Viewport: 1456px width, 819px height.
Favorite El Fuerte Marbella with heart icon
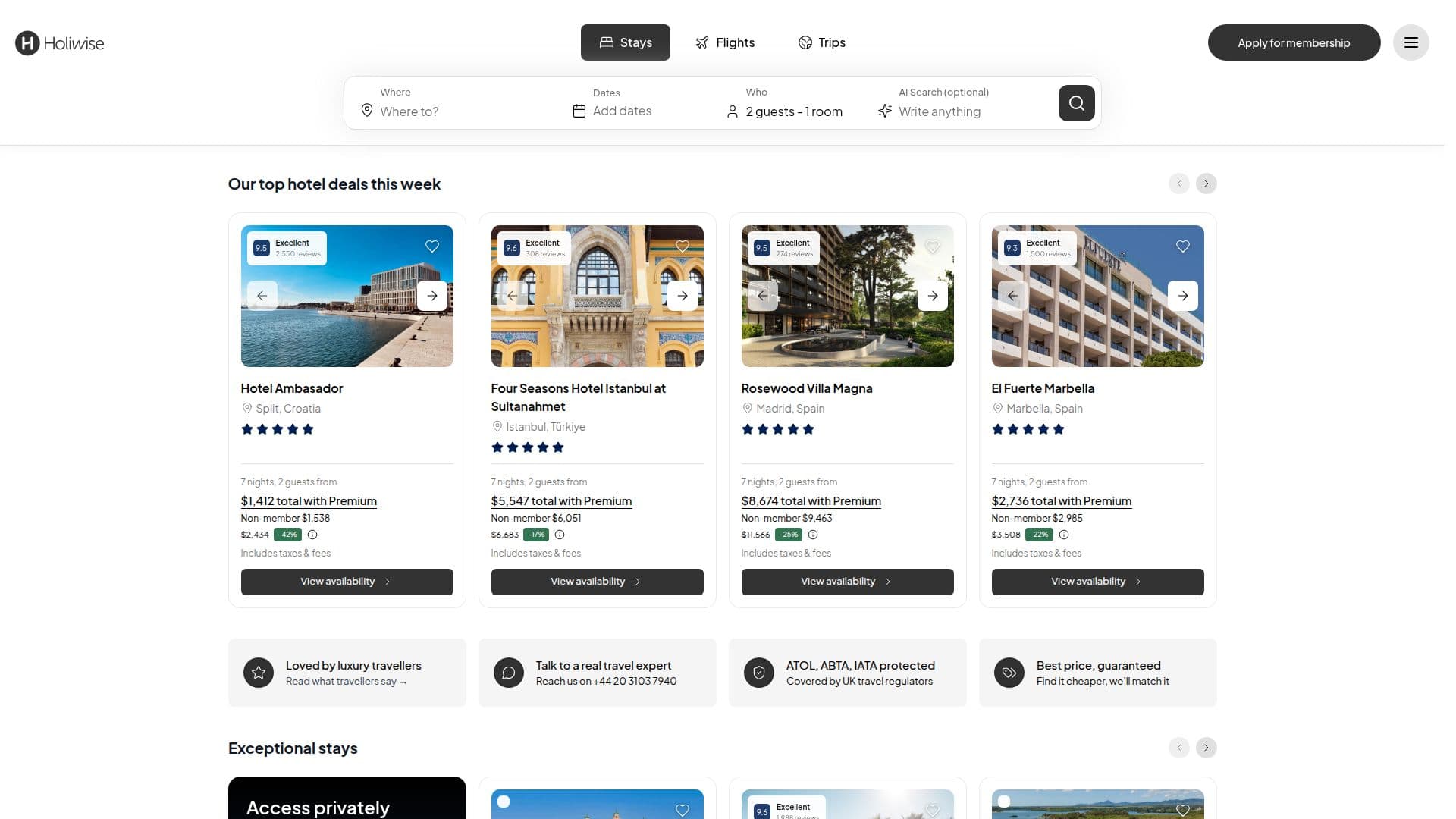tap(1183, 246)
